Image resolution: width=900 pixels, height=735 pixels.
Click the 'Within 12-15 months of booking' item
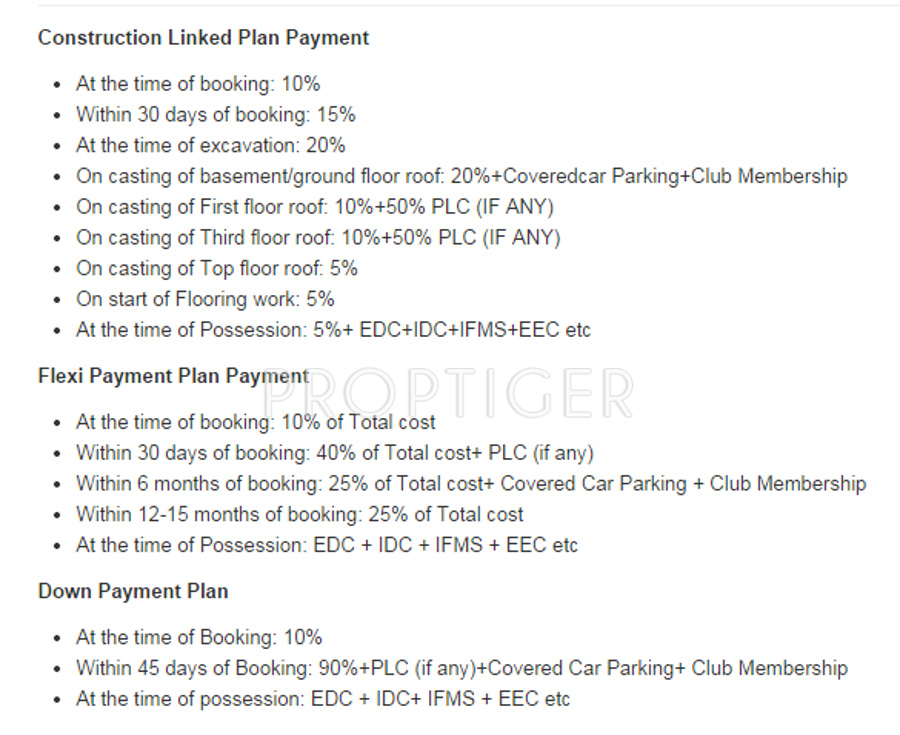(299, 514)
